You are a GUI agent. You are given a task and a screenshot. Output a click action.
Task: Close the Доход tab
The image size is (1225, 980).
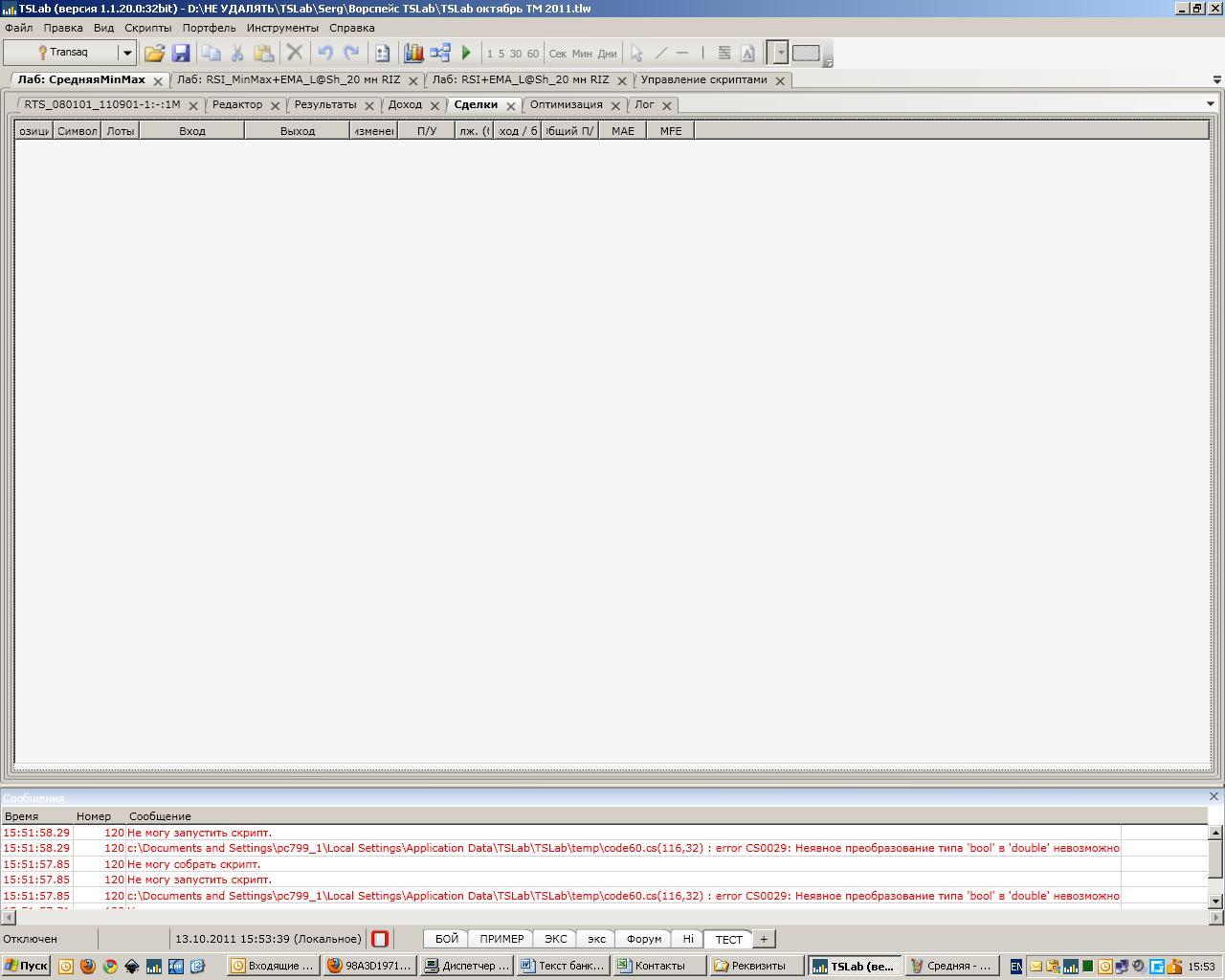coord(434,105)
